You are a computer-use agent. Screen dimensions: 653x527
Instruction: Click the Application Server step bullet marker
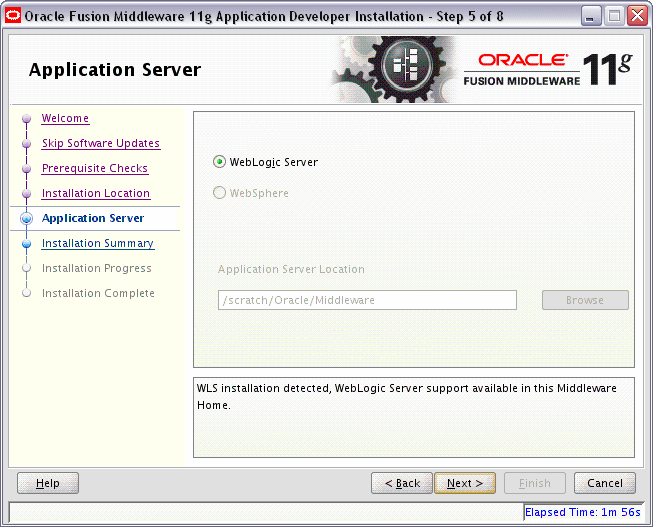[x=27, y=219]
